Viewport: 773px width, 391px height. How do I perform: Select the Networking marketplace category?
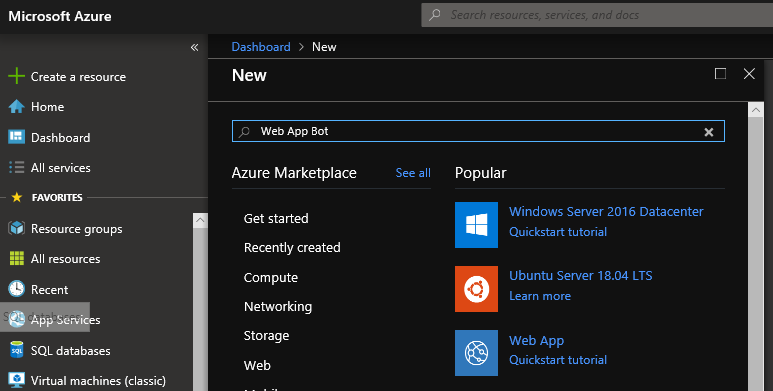point(278,307)
